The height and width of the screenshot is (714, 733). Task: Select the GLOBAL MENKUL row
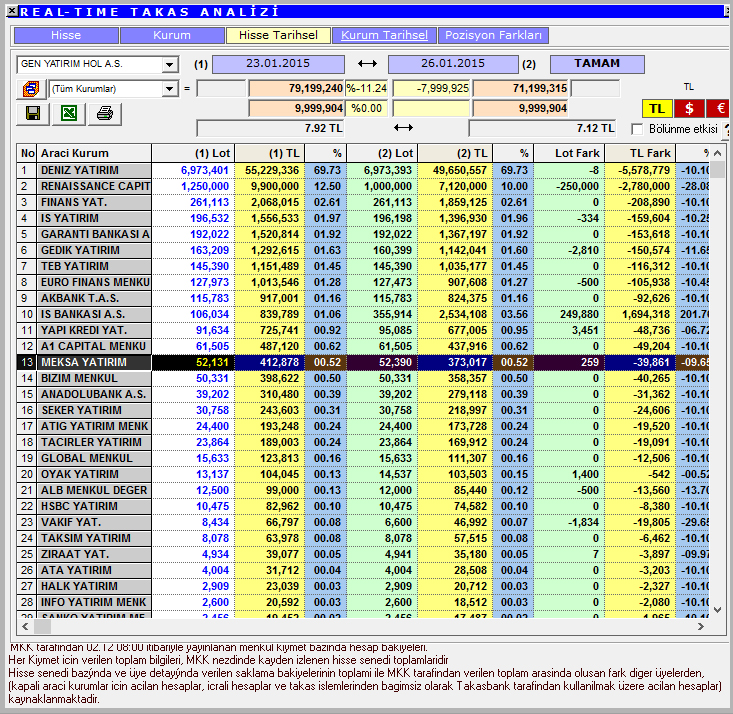click(x=363, y=458)
